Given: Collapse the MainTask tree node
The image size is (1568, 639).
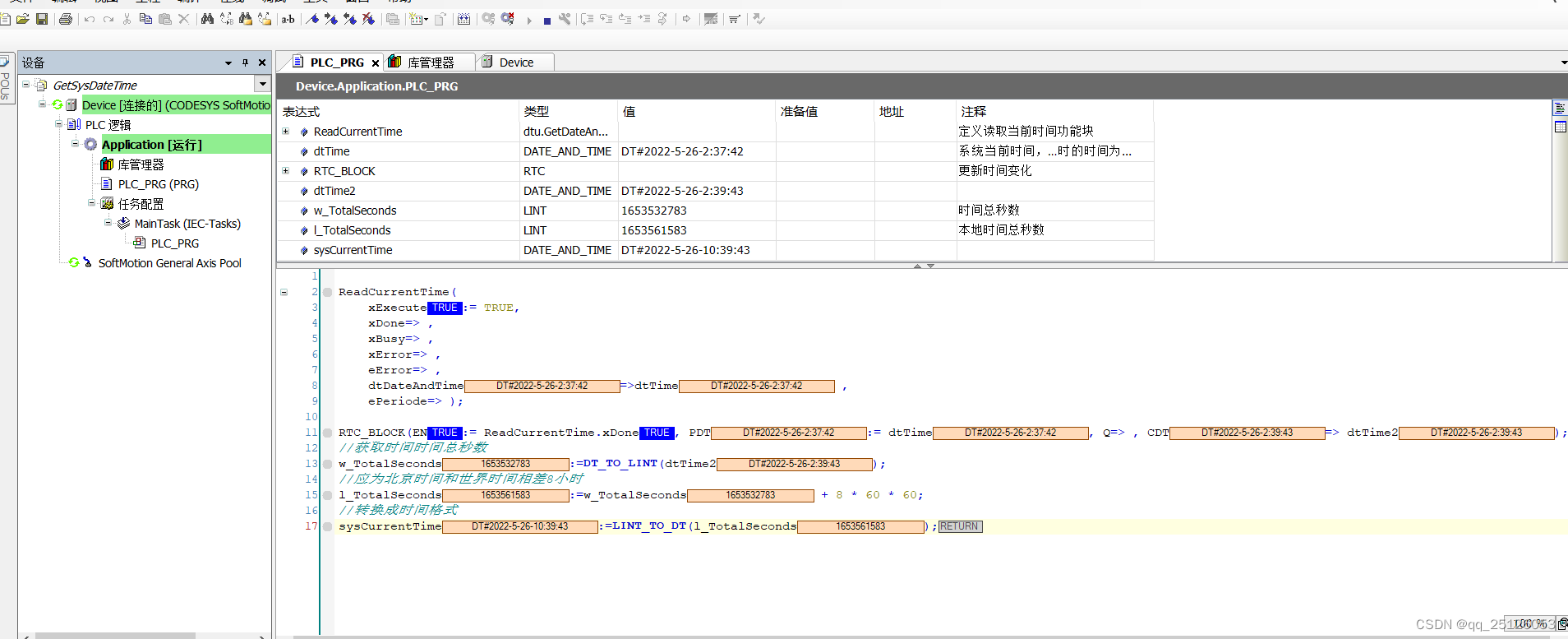Looking at the screenshot, I should point(108,223).
